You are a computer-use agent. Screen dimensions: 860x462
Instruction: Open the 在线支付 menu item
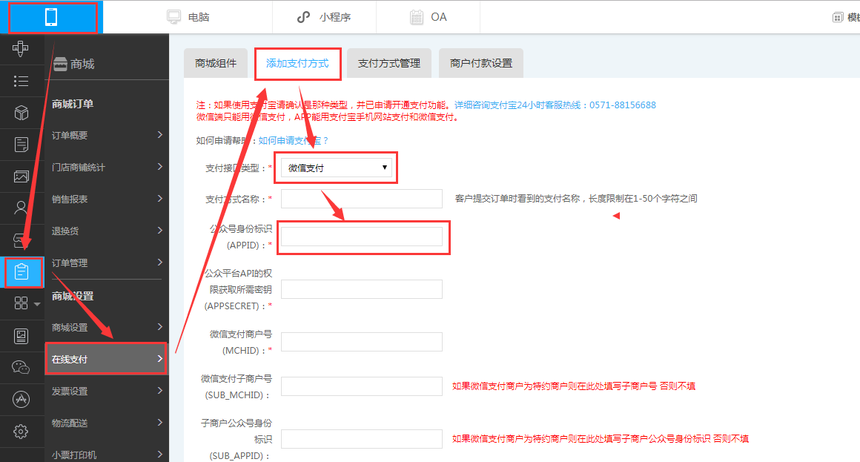(x=106, y=359)
